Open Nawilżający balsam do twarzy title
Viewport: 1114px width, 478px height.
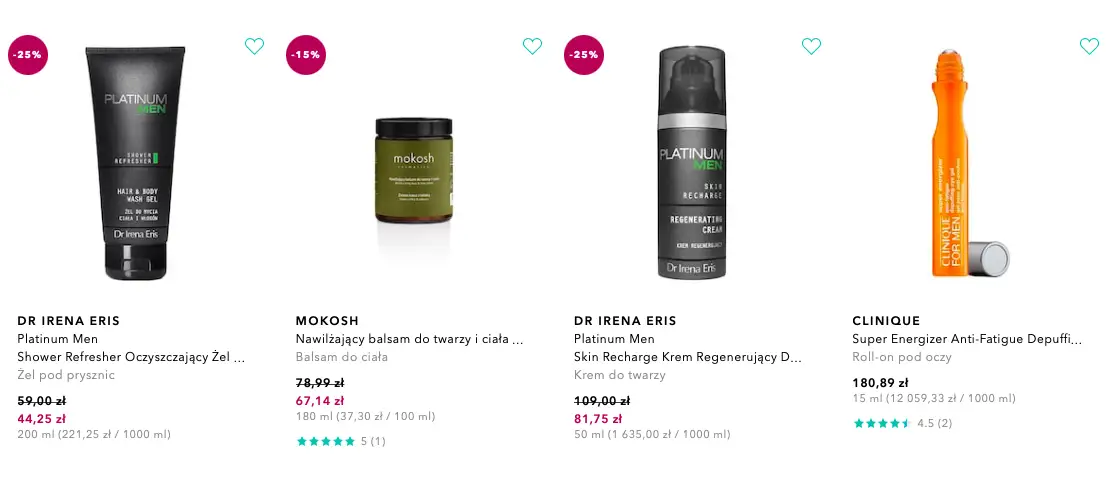(x=409, y=339)
